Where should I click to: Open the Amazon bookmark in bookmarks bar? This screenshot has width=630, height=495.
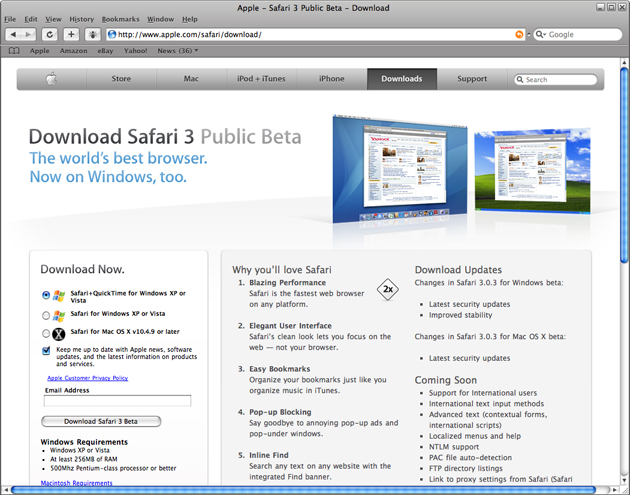tap(74, 51)
